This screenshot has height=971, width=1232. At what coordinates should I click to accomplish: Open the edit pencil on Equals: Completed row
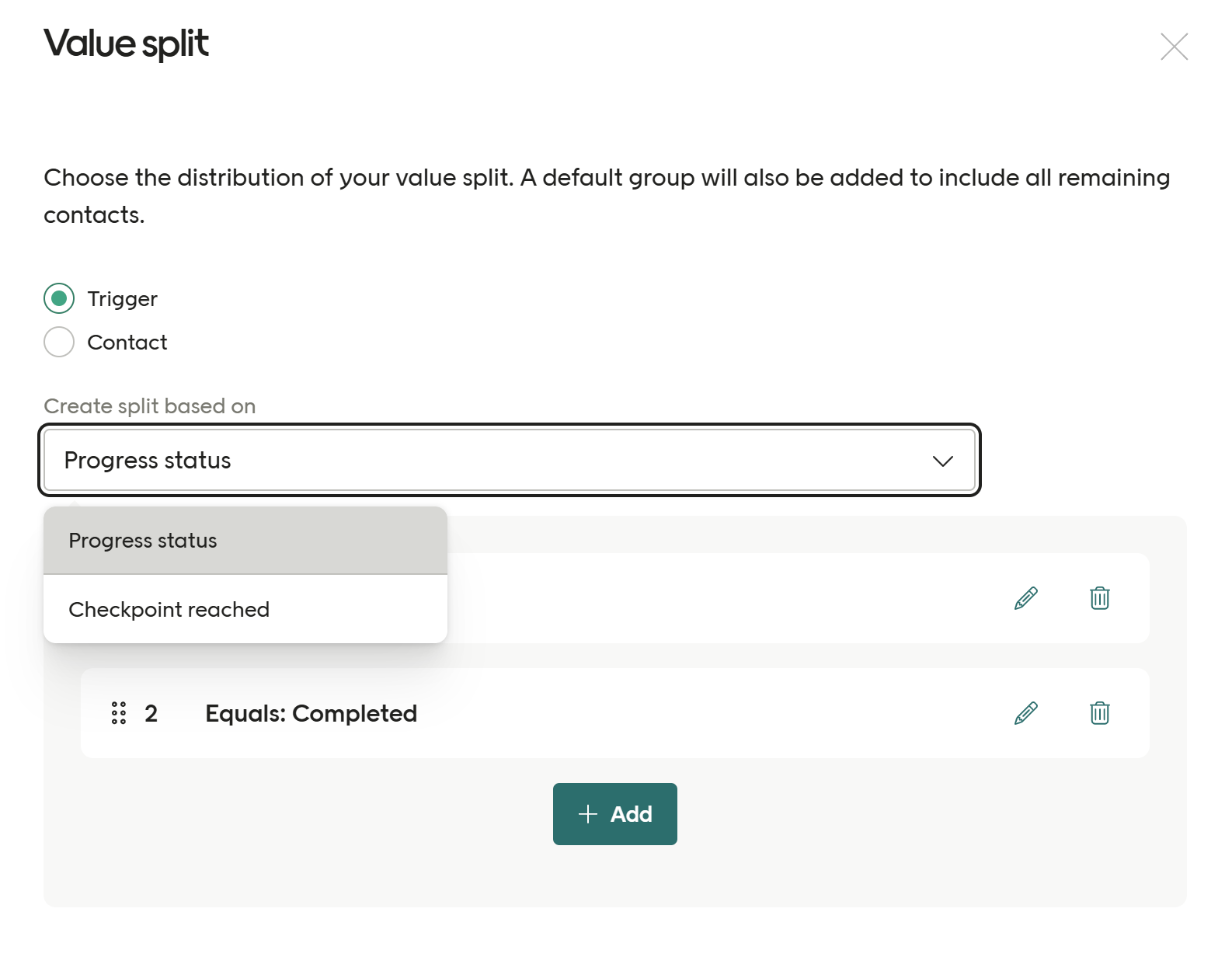coord(1025,712)
